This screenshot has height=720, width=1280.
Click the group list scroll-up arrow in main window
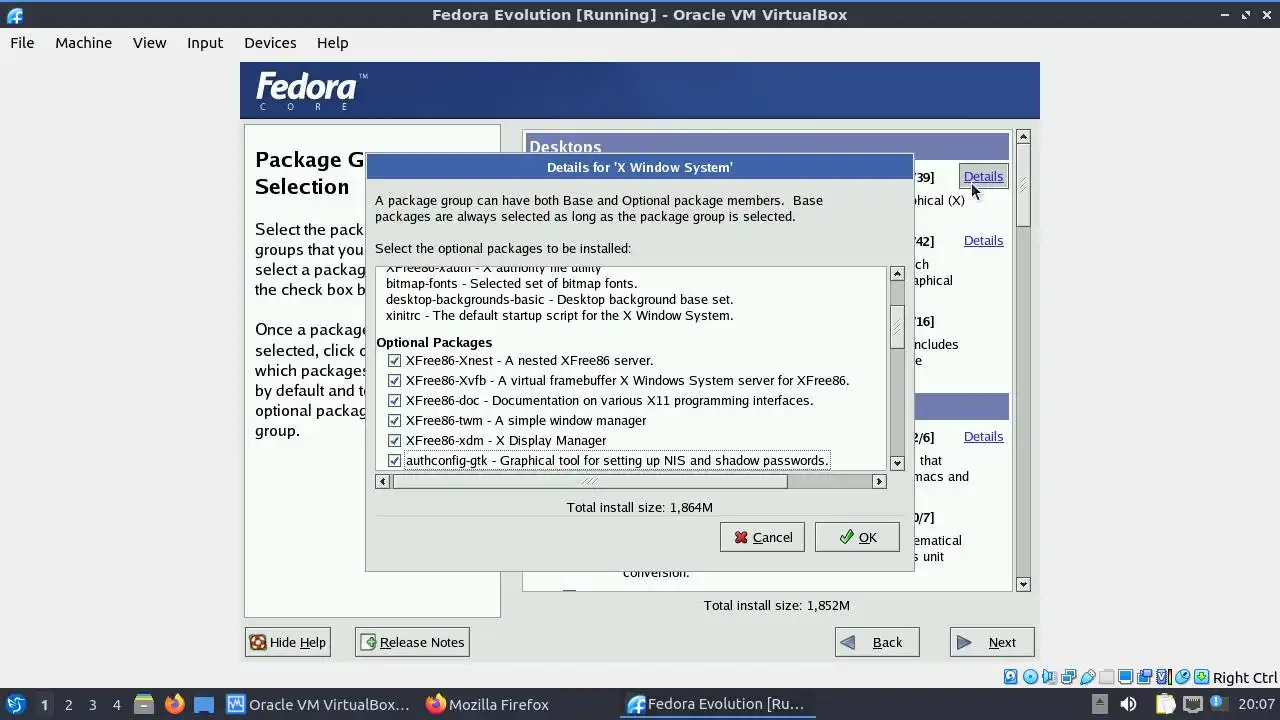point(1023,136)
